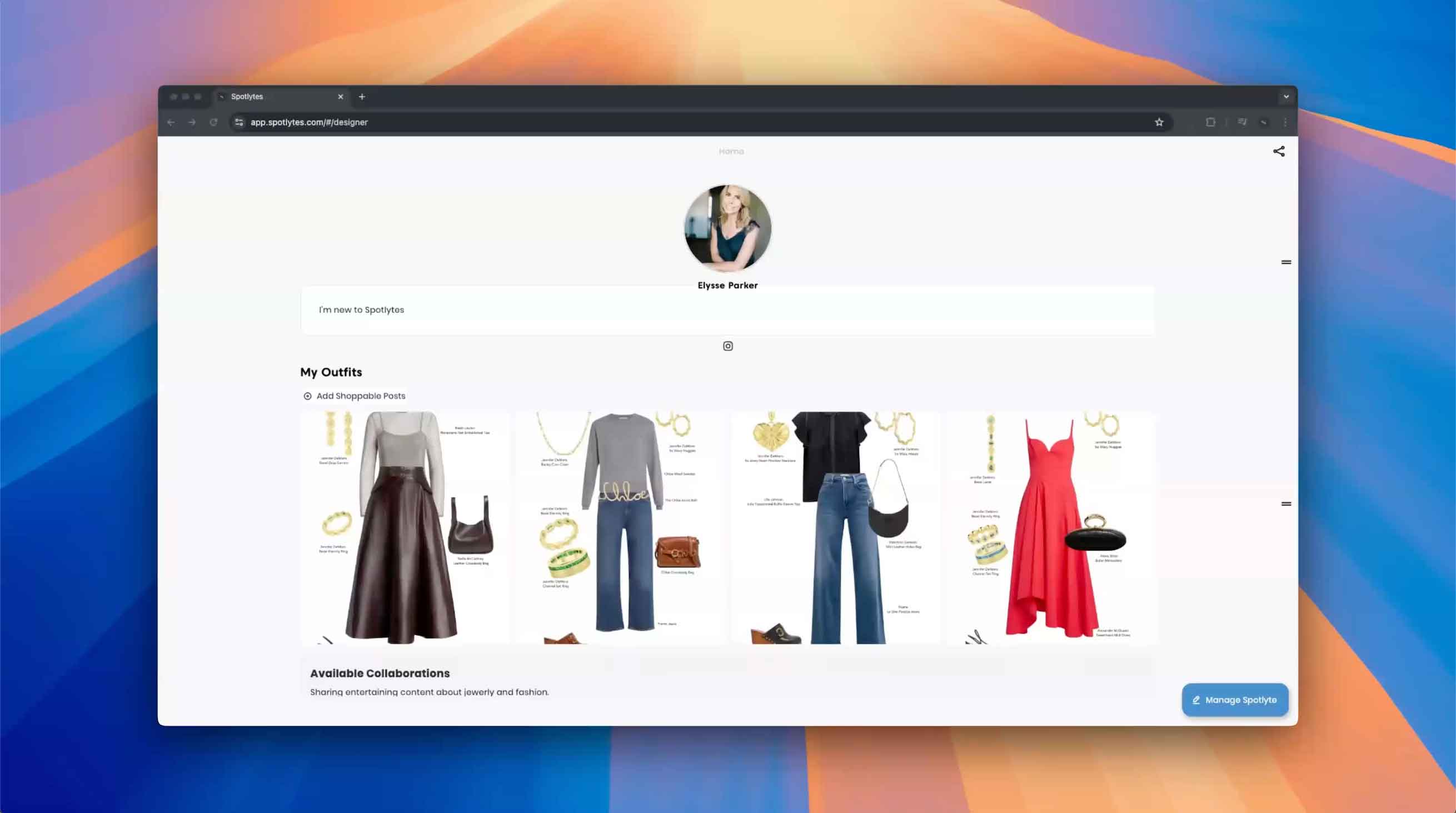Open the media control icon in toolbar

tap(1242, 122)
